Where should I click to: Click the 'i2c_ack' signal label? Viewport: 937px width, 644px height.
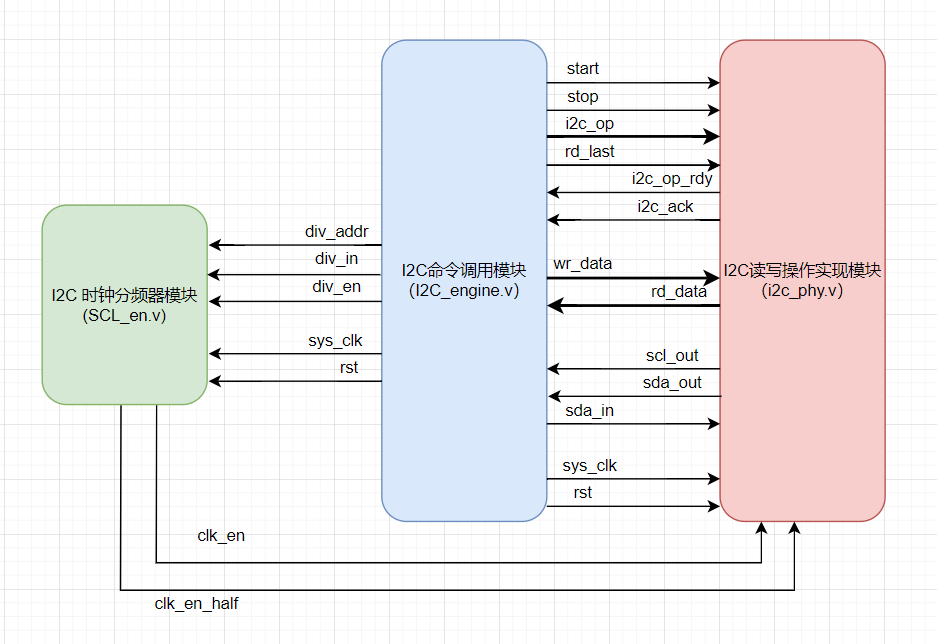665,207
